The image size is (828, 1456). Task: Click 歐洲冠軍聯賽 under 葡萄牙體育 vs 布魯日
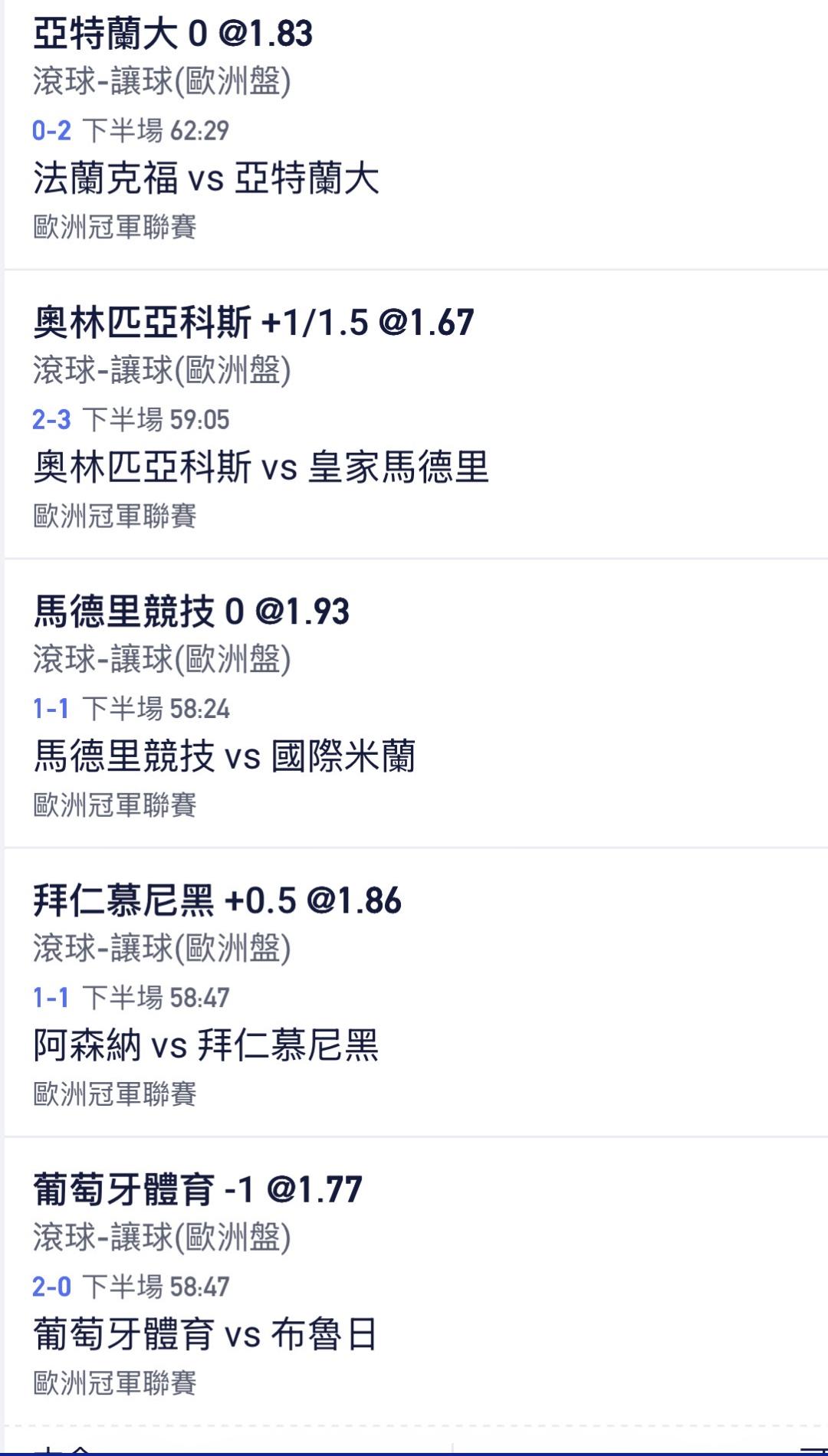115,1383
